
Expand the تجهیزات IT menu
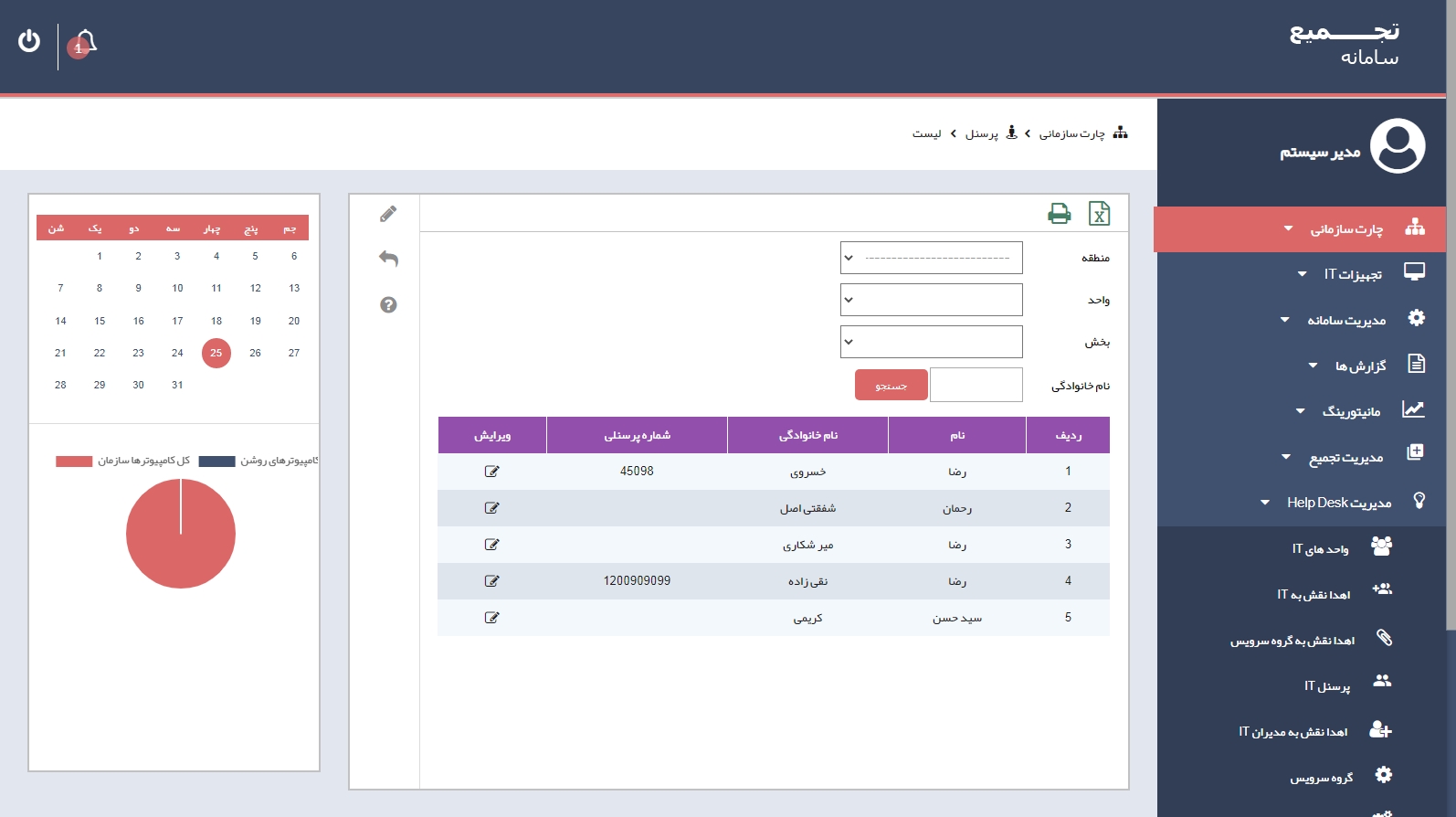point(1352,274)
